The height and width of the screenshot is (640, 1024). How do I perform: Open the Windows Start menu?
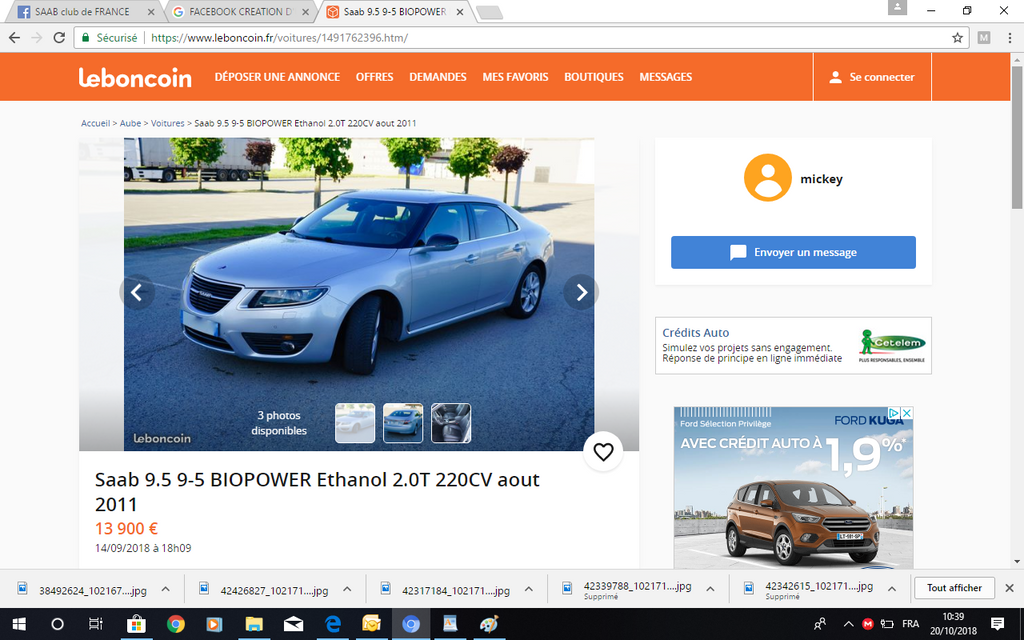click(x=18, y=624)
